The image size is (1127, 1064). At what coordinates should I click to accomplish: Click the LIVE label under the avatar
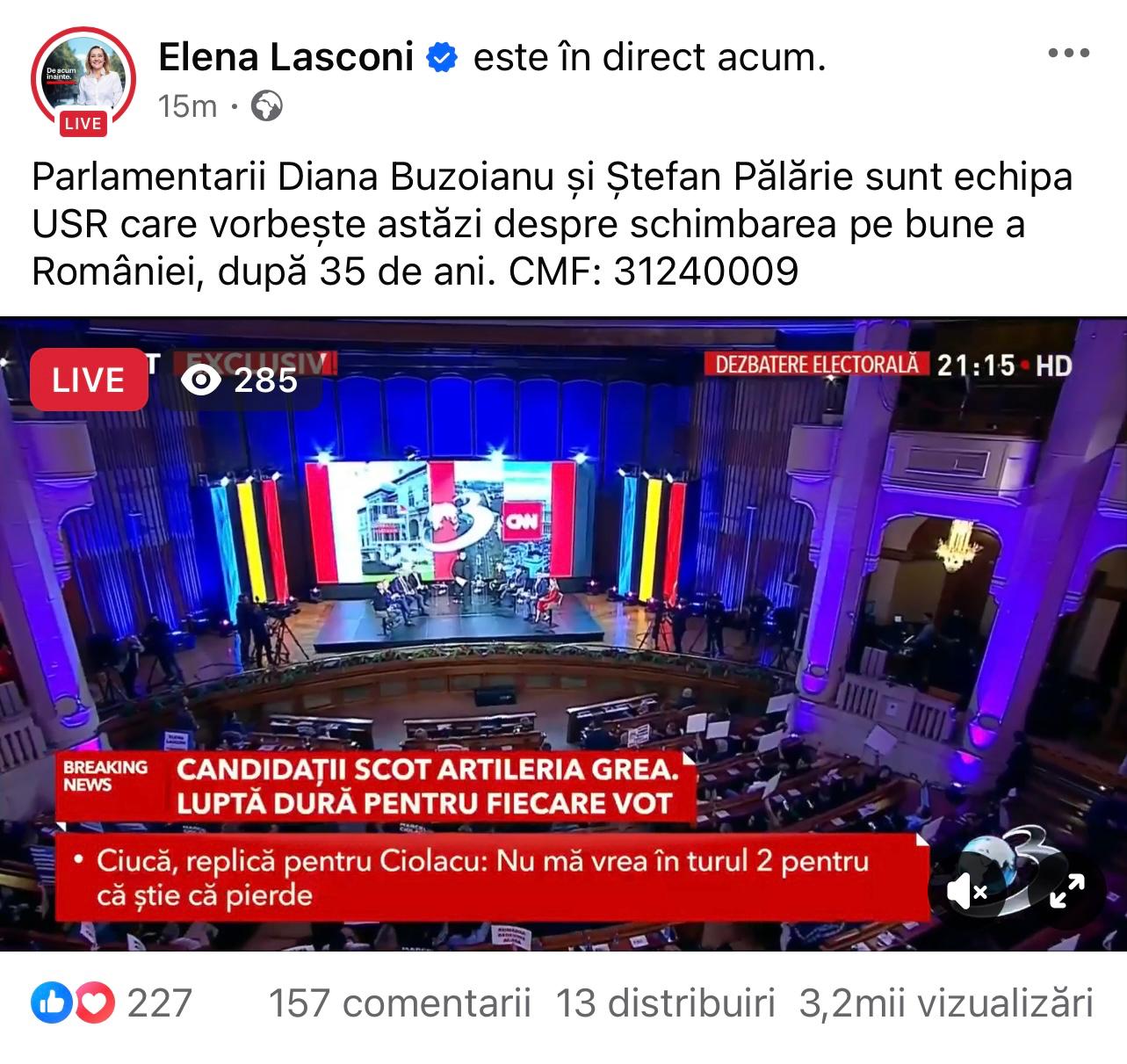[83, 123]
